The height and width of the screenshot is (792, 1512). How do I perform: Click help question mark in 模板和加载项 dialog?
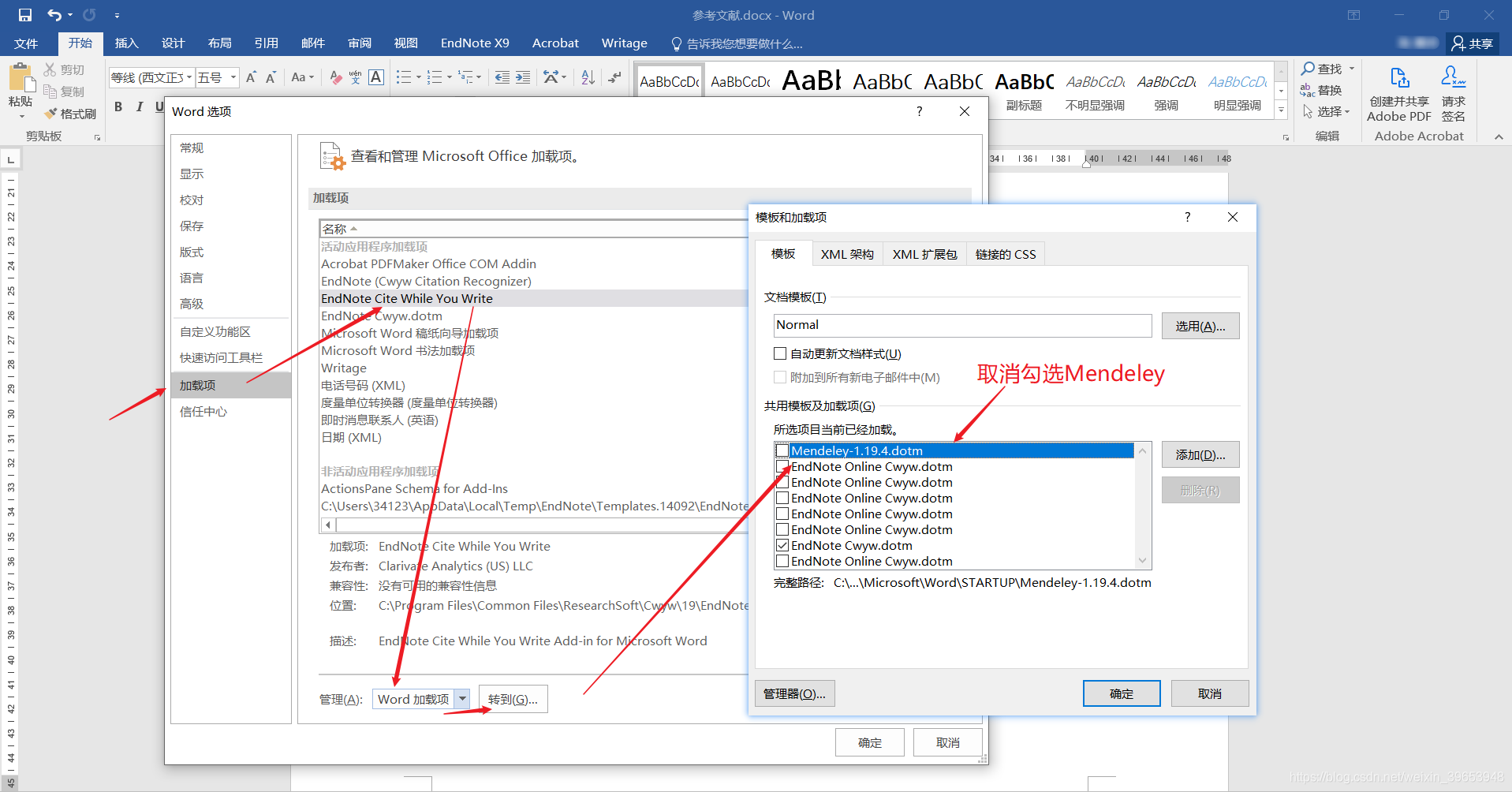1188,217
